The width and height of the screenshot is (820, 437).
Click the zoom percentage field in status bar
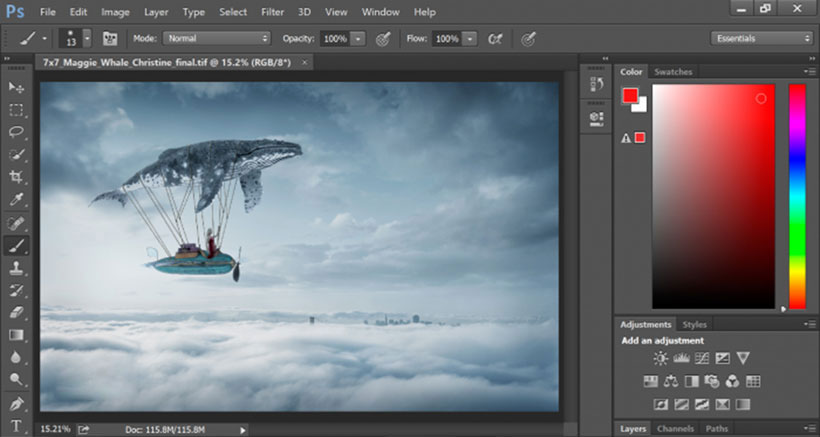coord(54,428)
